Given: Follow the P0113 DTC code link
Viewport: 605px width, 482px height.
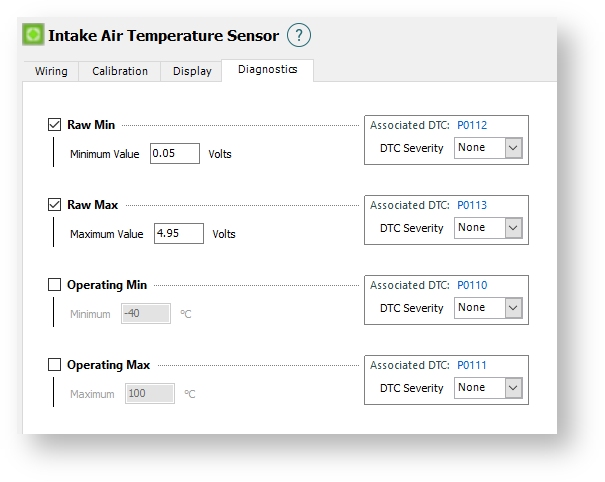Looking at the screenshot, I should [472, 205].
